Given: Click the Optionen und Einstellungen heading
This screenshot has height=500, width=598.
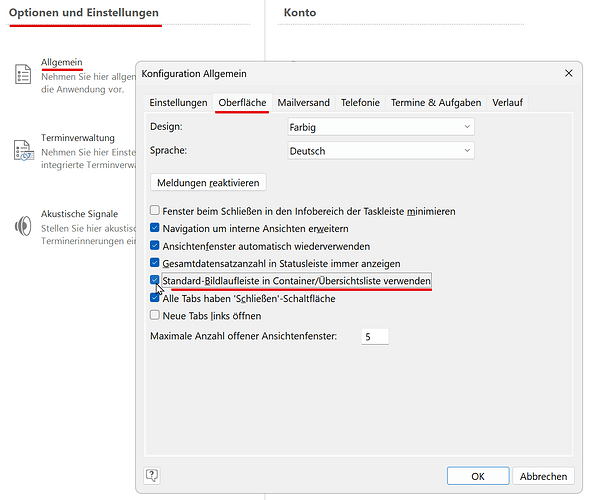Looking at the screenshot, I should (84, 13).
